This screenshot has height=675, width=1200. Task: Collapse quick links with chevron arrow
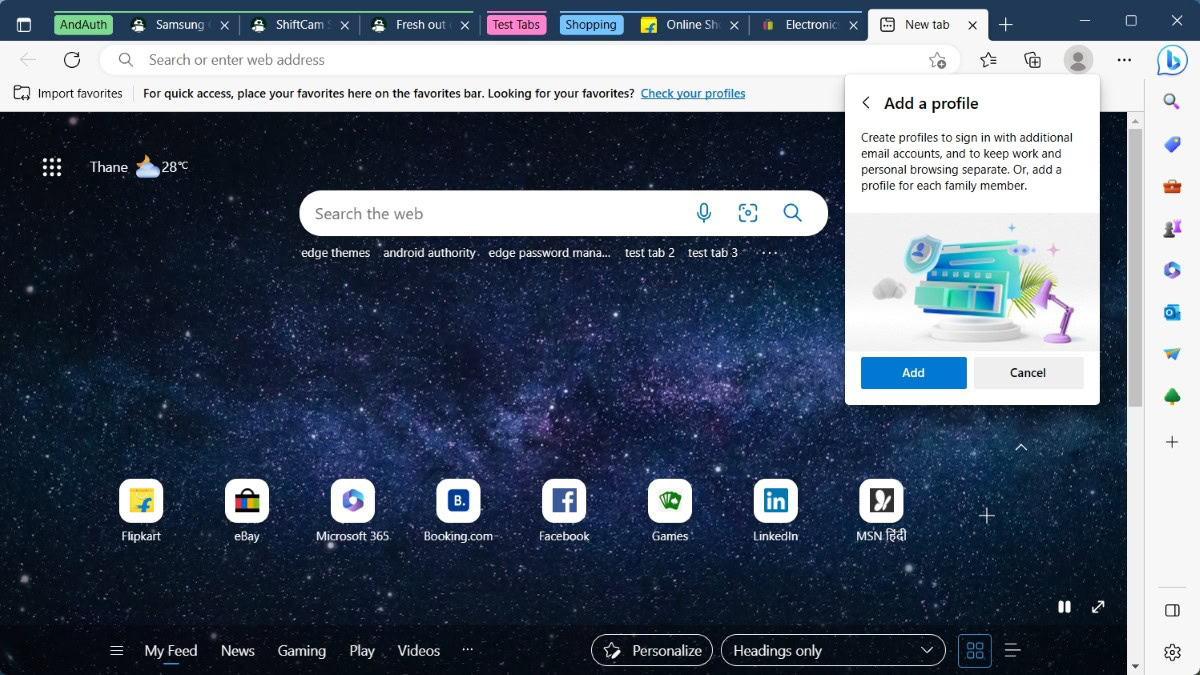1021,447
